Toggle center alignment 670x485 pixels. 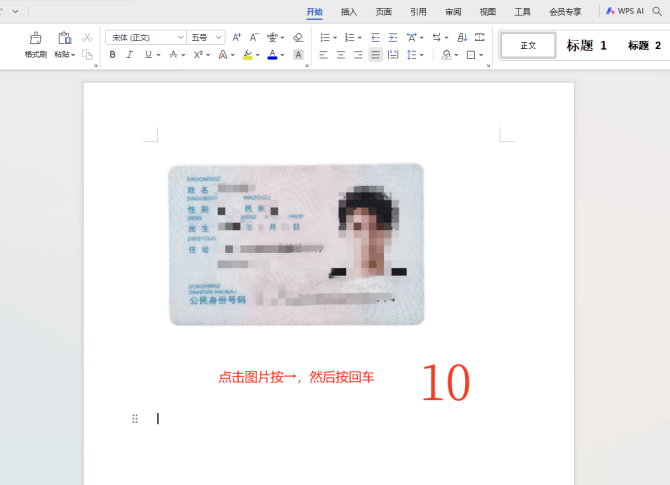(x=341, y=55)
